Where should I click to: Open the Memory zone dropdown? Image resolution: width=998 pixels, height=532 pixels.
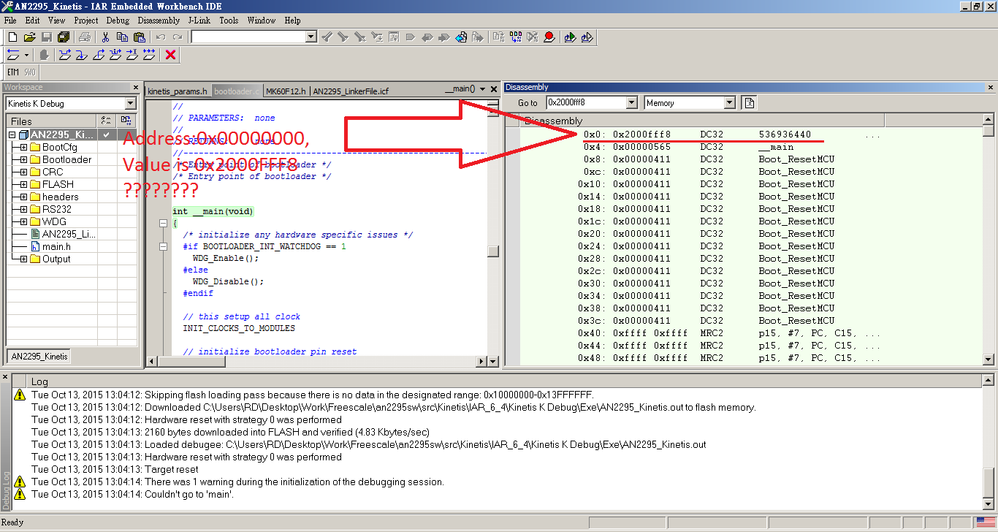729,102
